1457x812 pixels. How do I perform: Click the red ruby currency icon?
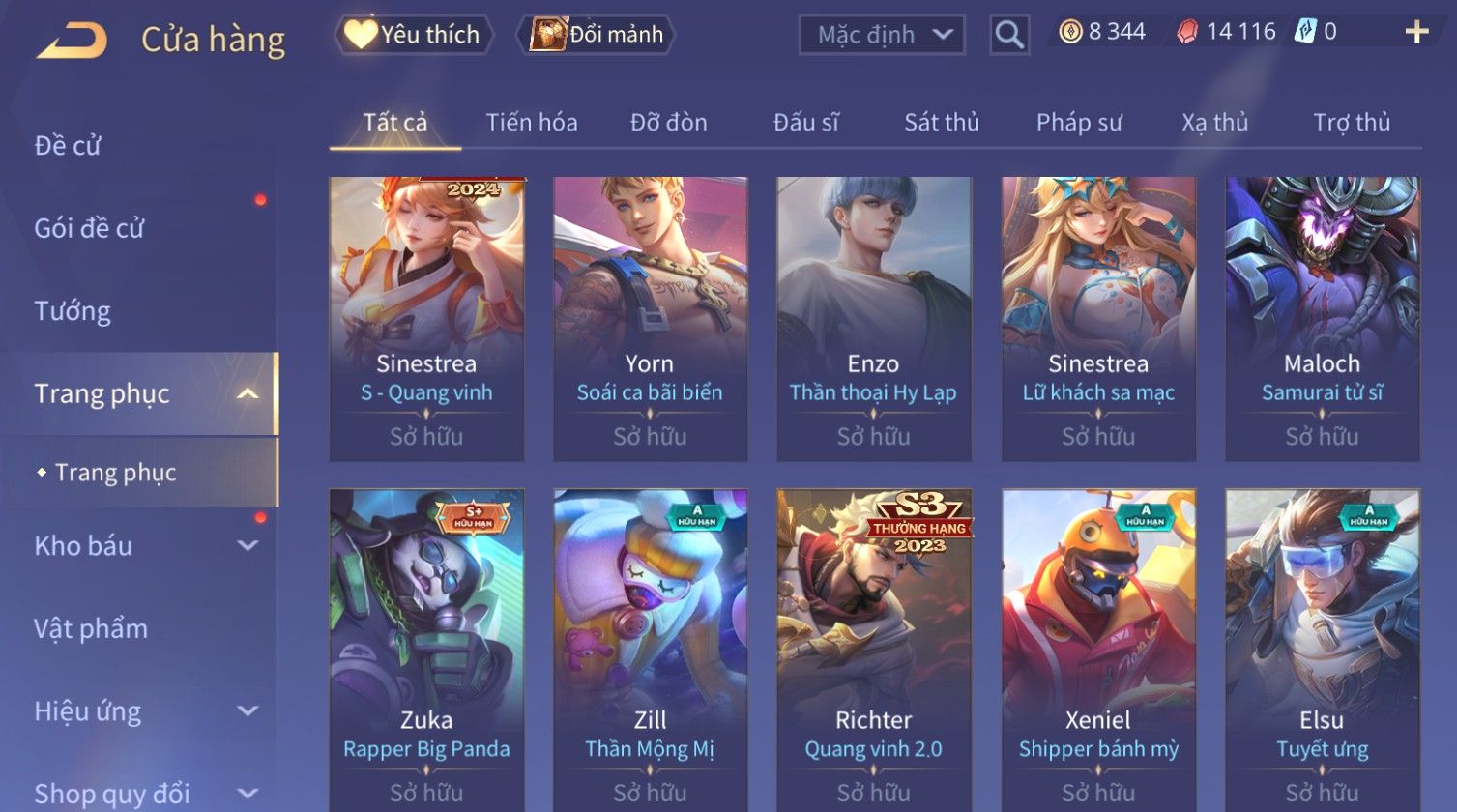[1187, 33]
